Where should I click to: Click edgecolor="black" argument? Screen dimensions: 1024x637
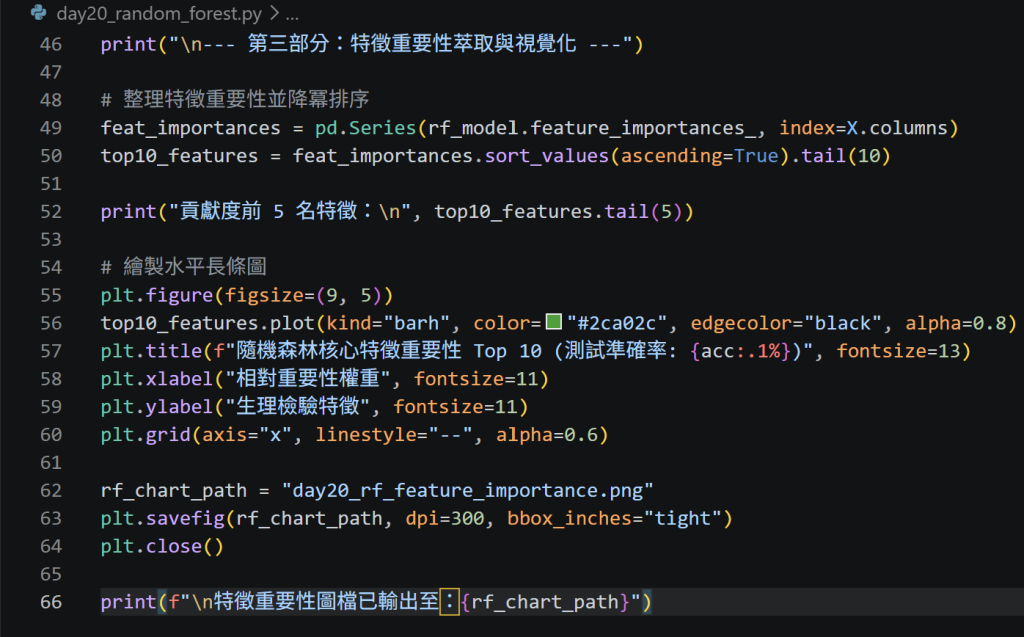tap(786, 323)
